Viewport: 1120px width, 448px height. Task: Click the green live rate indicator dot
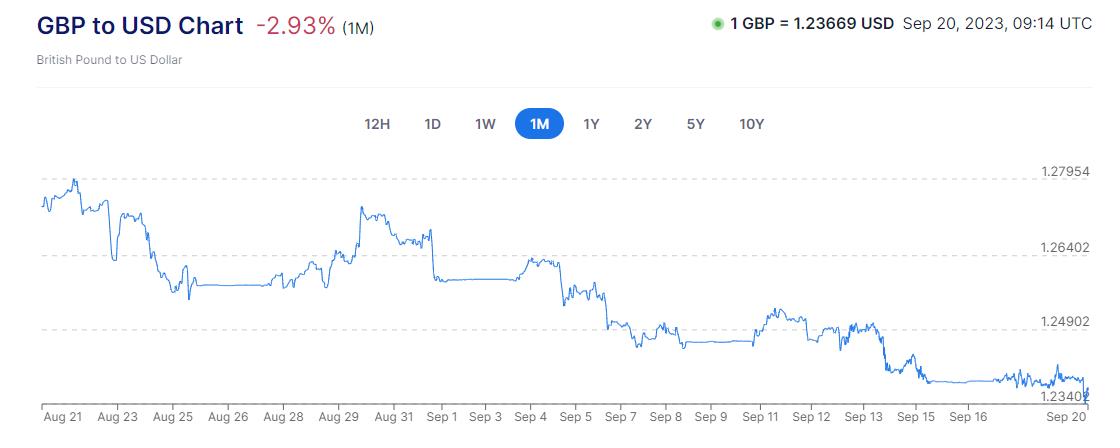pyautogui.click(x=717, y=25)
